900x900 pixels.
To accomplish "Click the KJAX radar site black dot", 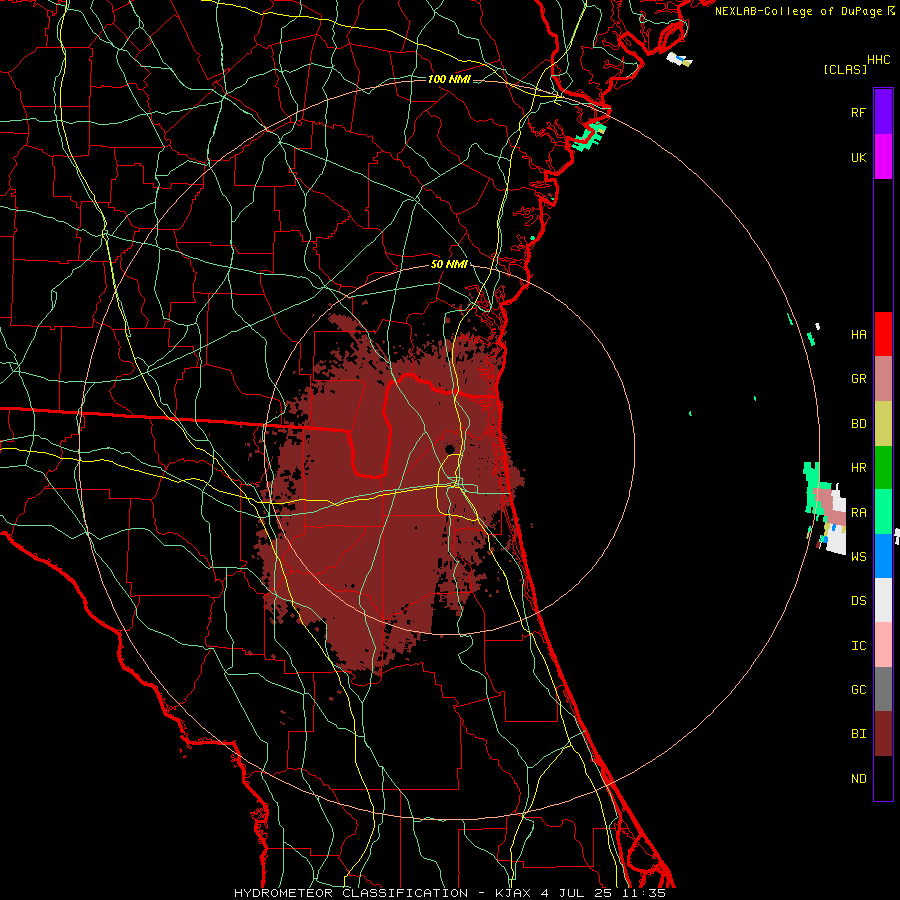I will click(449, 448).
